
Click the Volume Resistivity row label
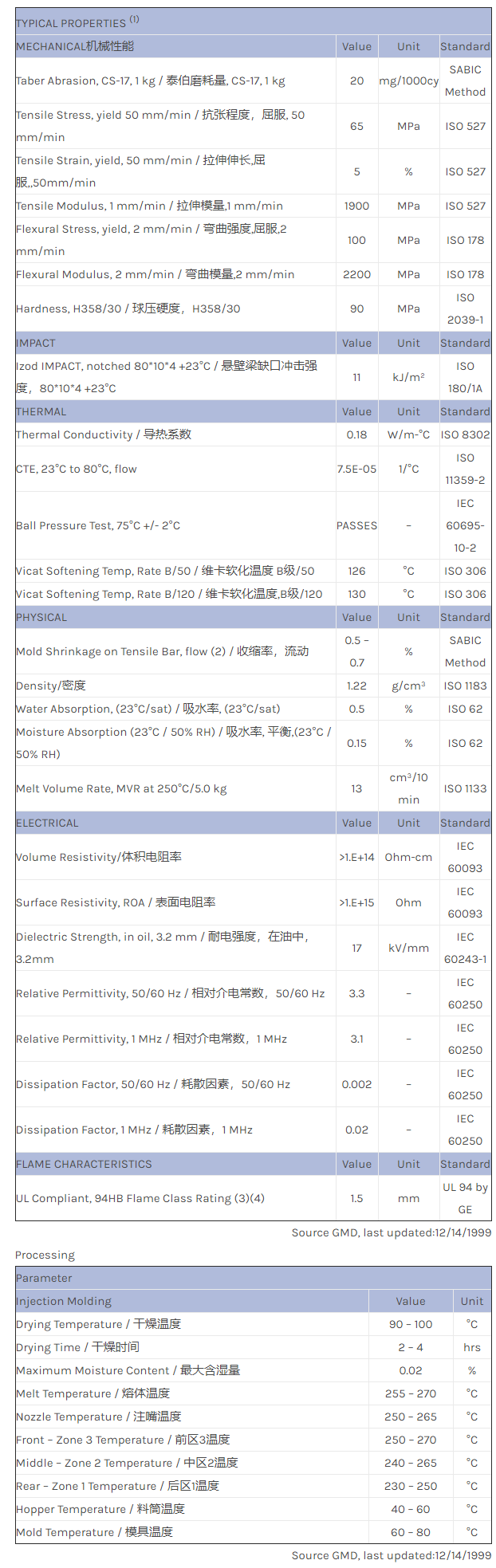99,857
